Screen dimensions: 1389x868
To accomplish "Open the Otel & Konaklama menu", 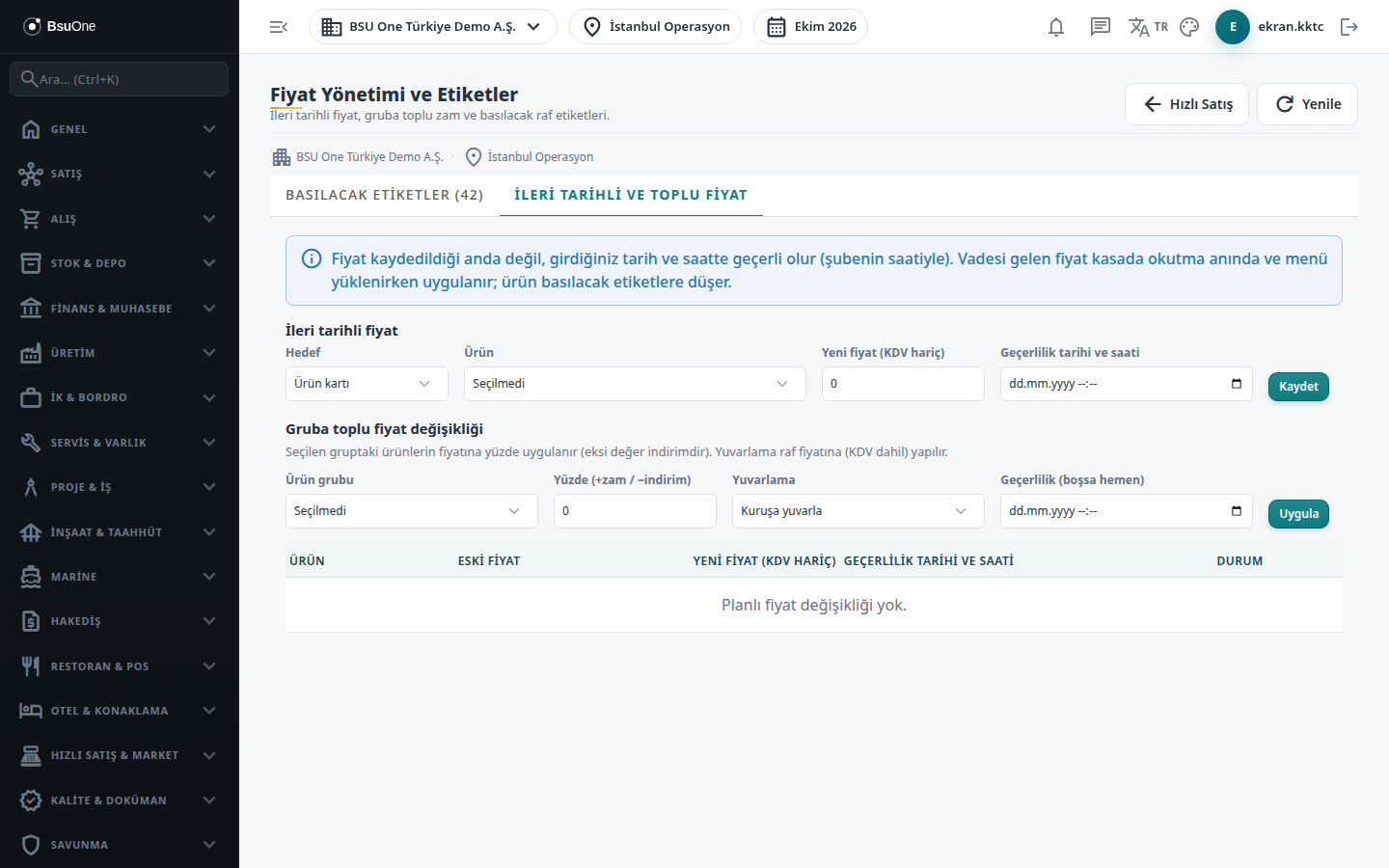I will click(x=120, y=711).
